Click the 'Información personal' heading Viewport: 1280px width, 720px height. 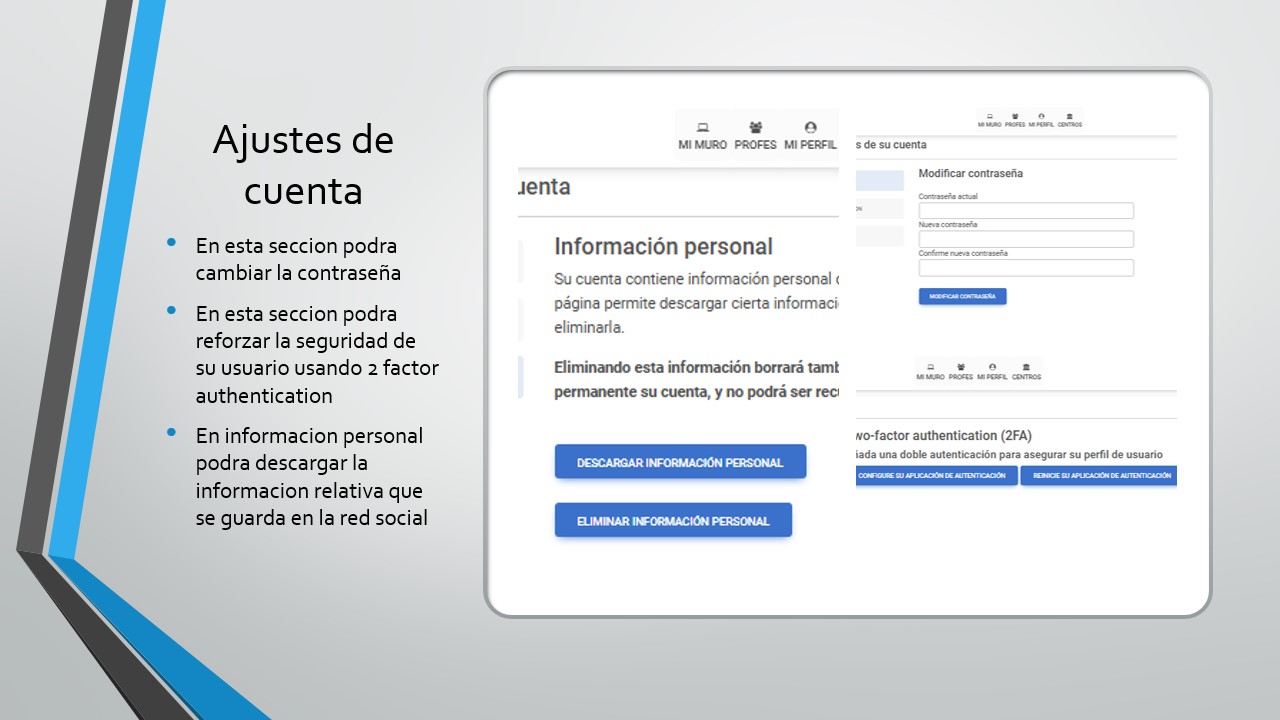point(663,247)
